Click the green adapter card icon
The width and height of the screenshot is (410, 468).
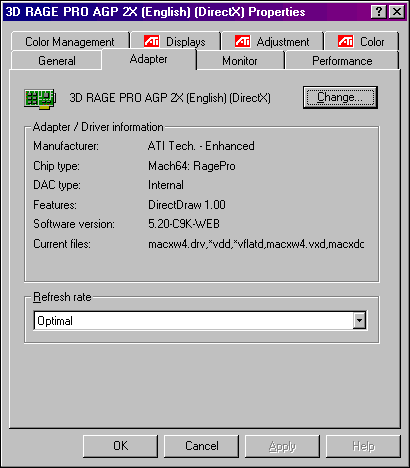(x=40, y=99)
